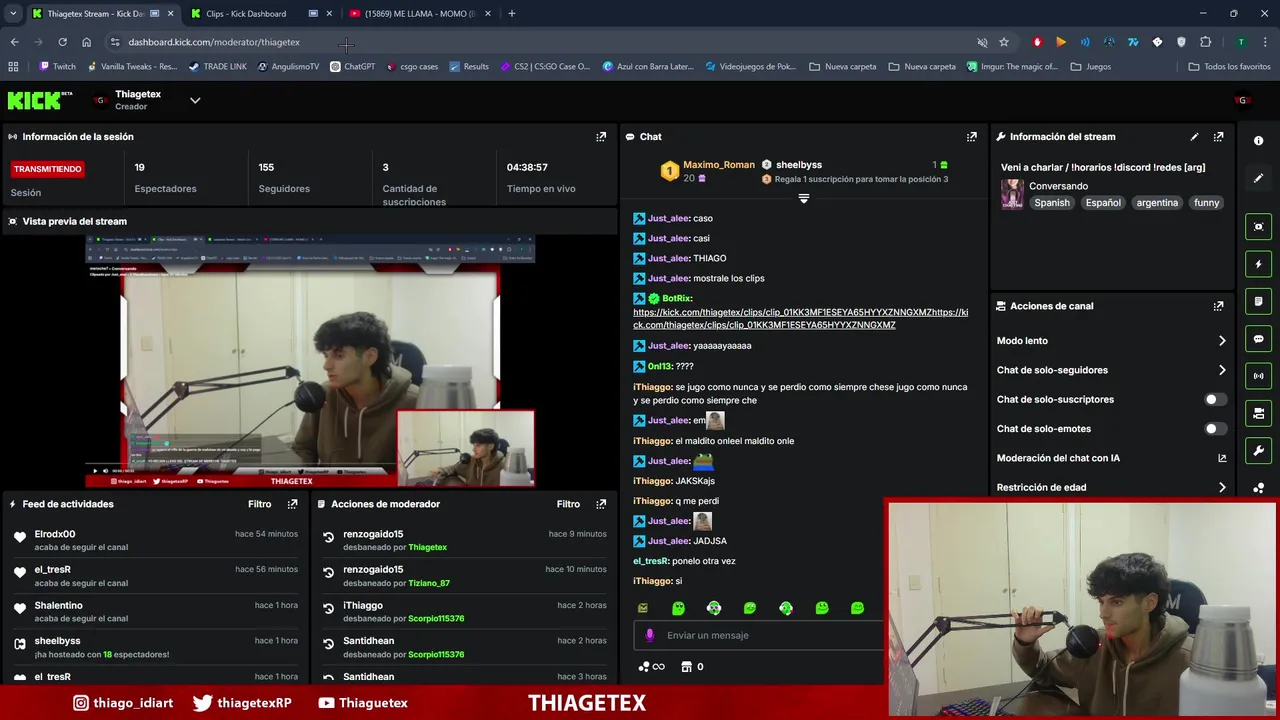Image resolution: width=1280 pixels, height=720 pixels.
Task: Toggle Chat de solo-emotes switch
Action: [1215, 429]
